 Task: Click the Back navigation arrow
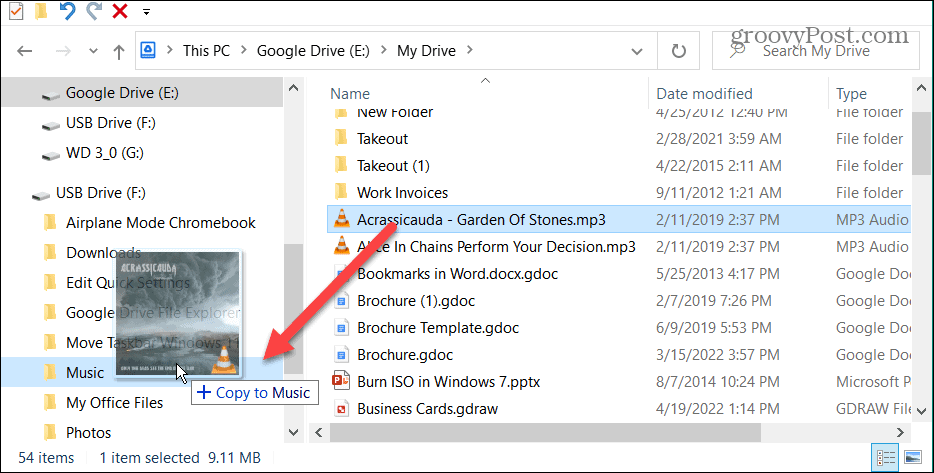click(x=26, y=51)
